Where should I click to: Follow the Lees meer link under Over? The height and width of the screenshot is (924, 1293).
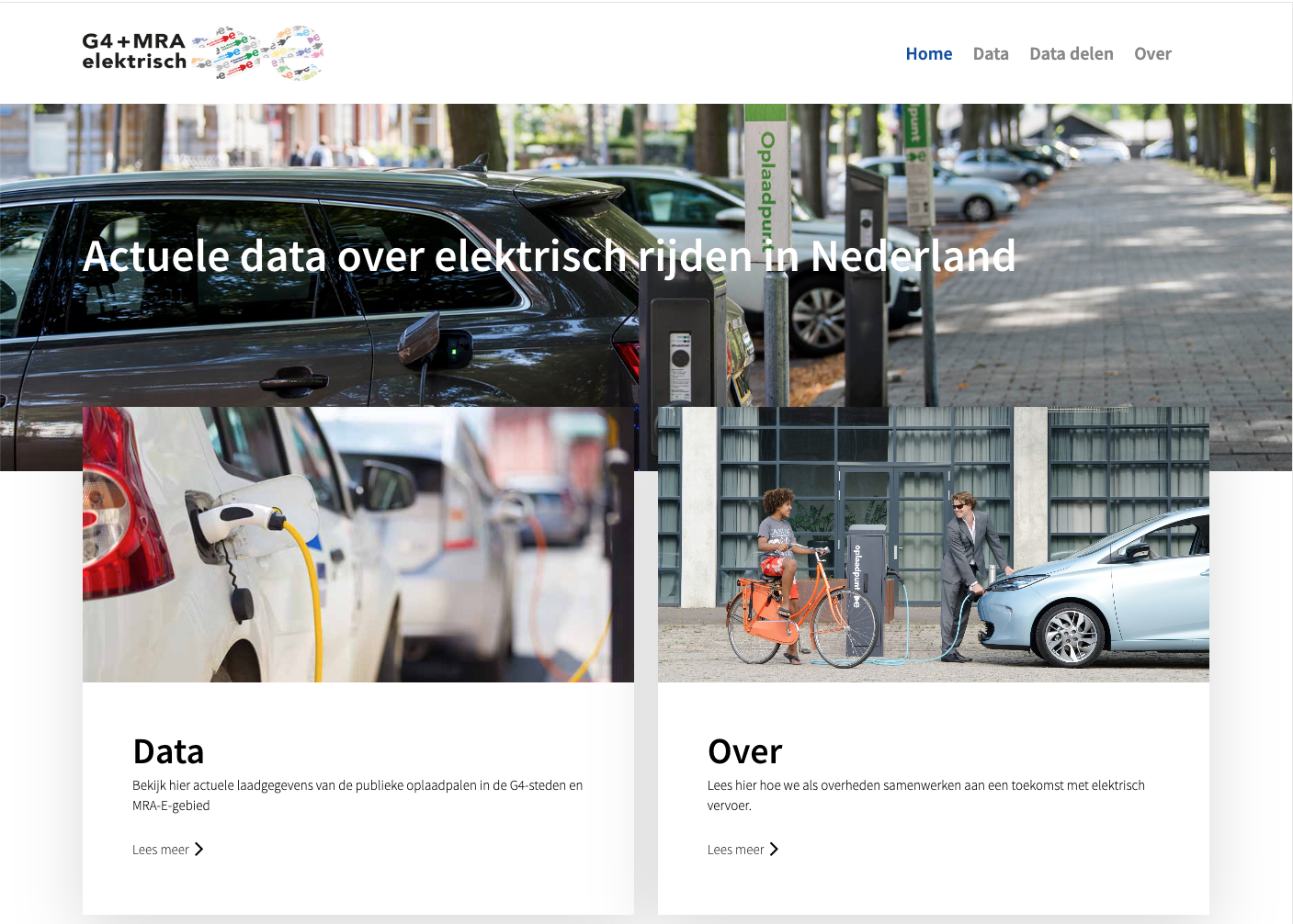[x=735, y=850]
